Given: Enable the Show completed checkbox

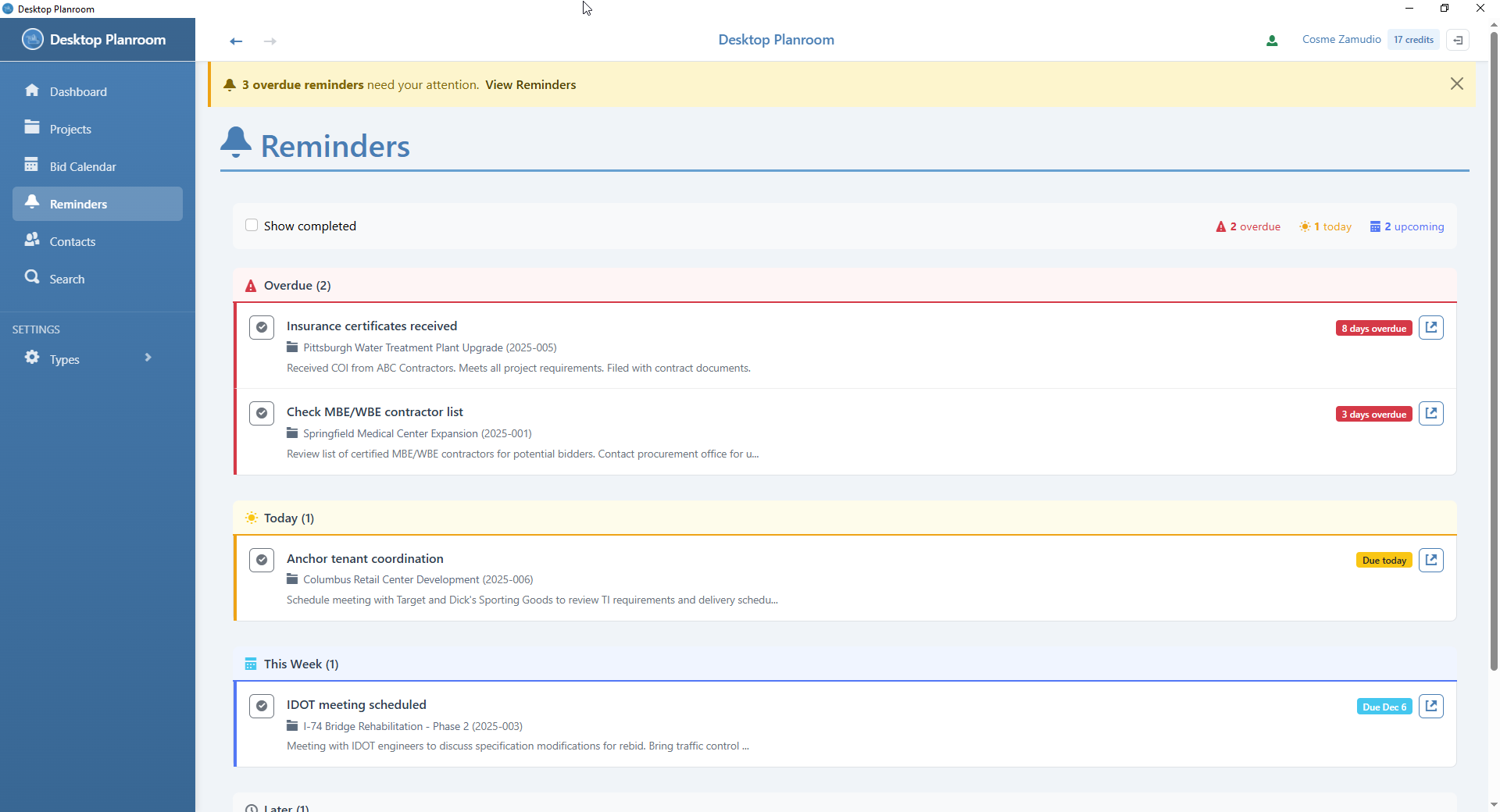Looking at the screenshot, I should pos(252,226).
